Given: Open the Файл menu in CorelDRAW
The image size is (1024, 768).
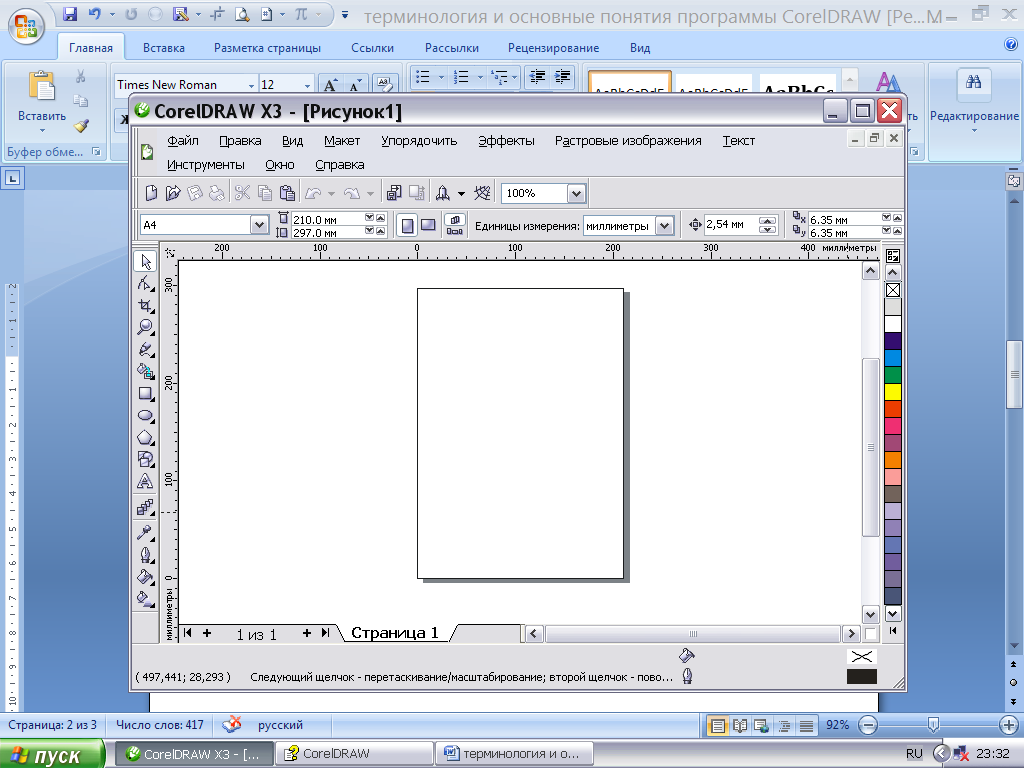Looking at the screenshot, I should pyautogui.click(x=182, y=141).
